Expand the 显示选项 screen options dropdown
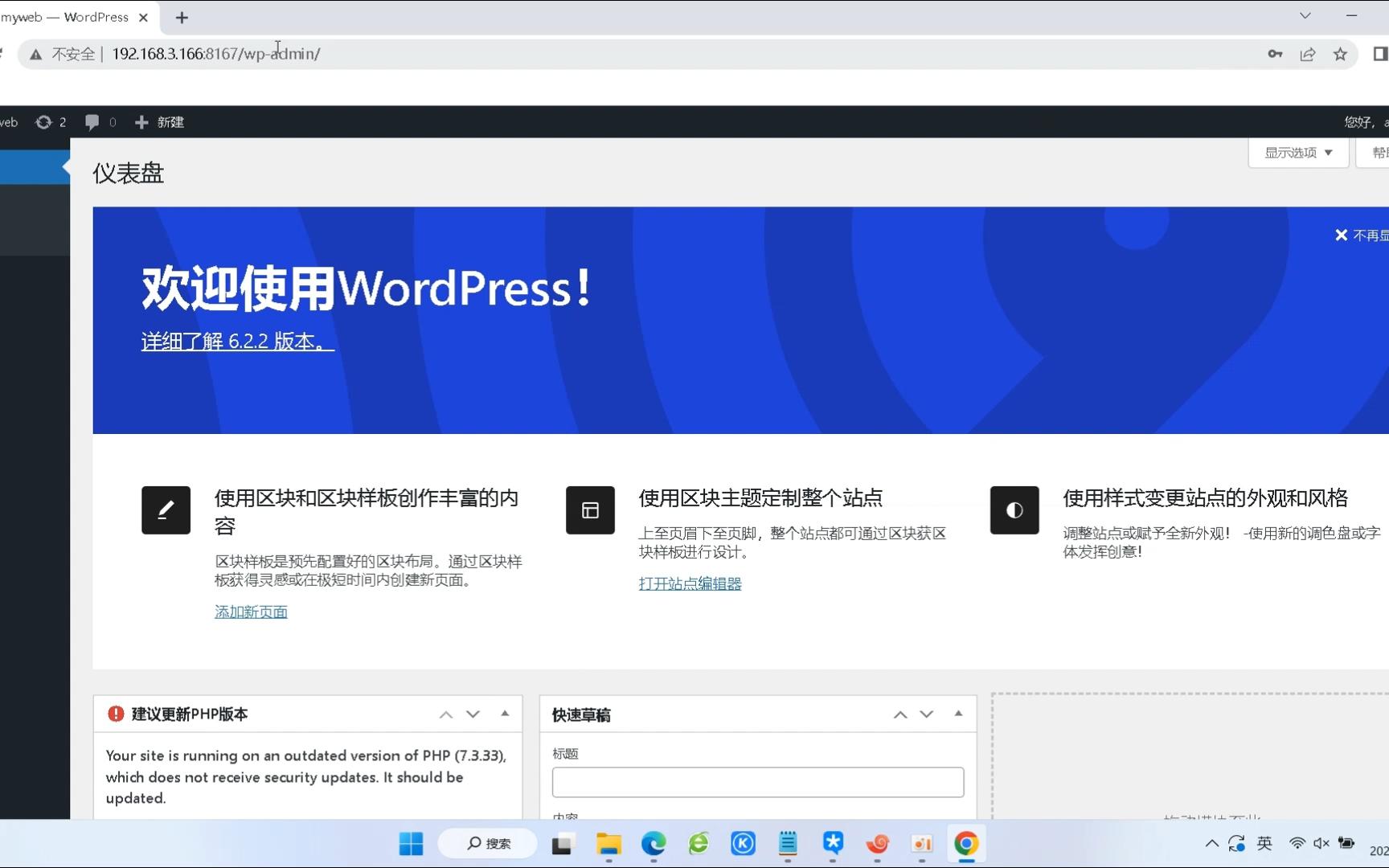The width and height of the screenshot is (1389, 868). pos(1298,153)
